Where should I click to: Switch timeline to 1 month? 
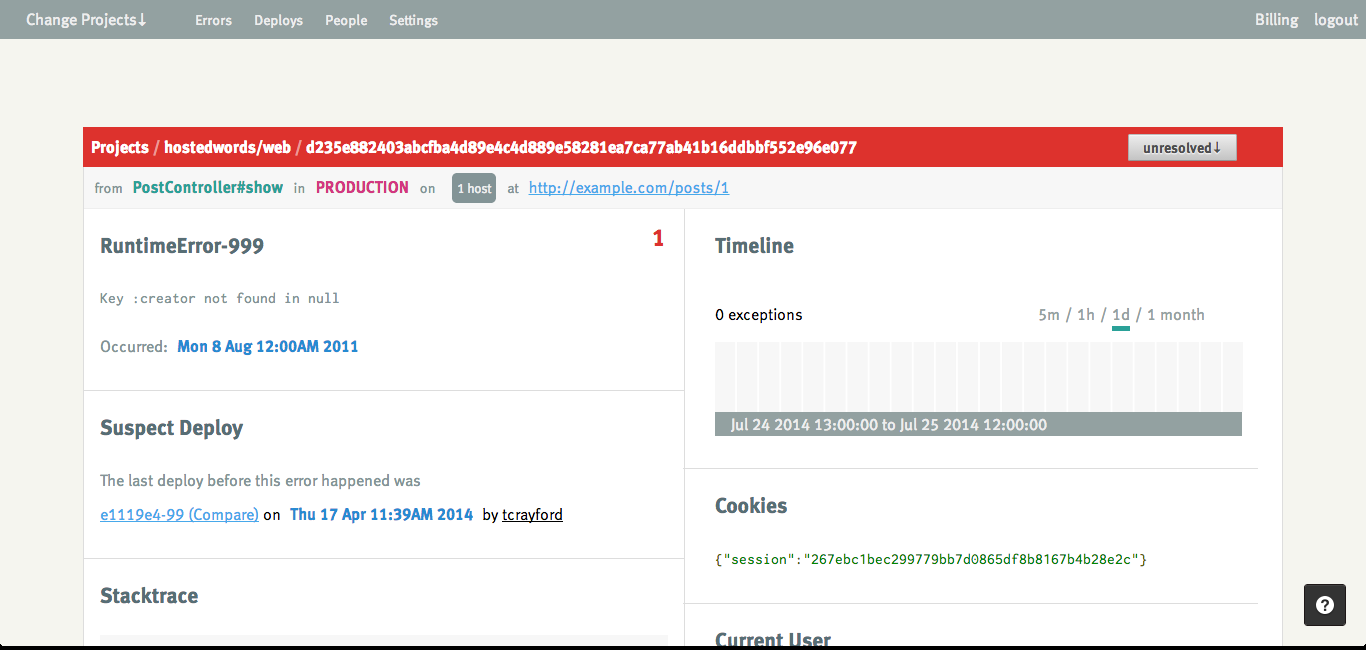click(x=1175, y=315)
